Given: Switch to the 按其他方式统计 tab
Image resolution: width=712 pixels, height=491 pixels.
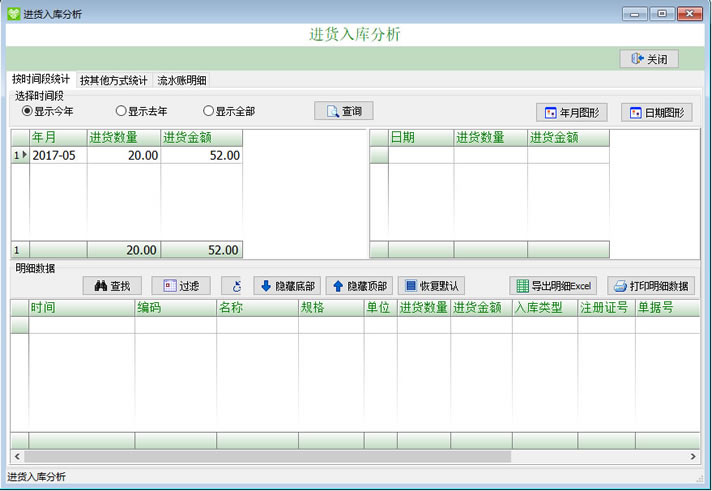Looking at the screenshot, I should pyautogui.click(x=114, y=80).
